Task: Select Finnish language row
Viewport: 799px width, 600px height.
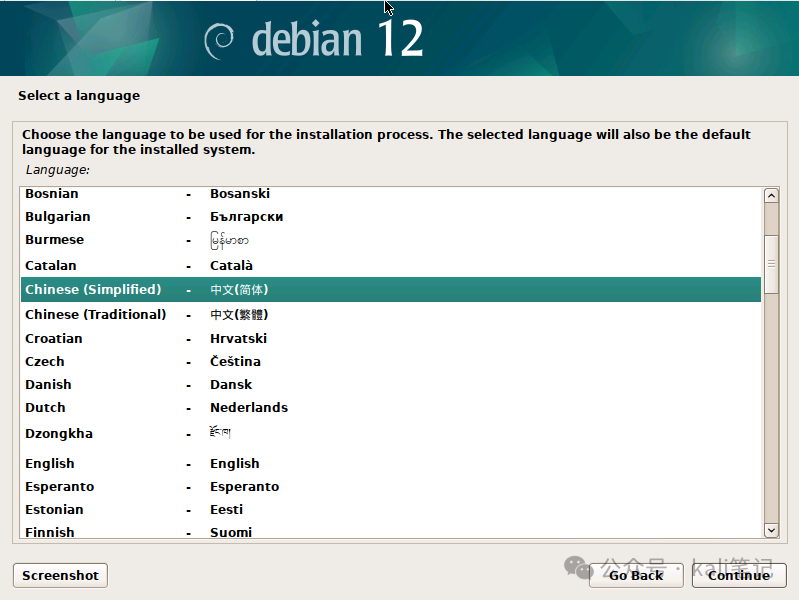Action: pos(391,531)
